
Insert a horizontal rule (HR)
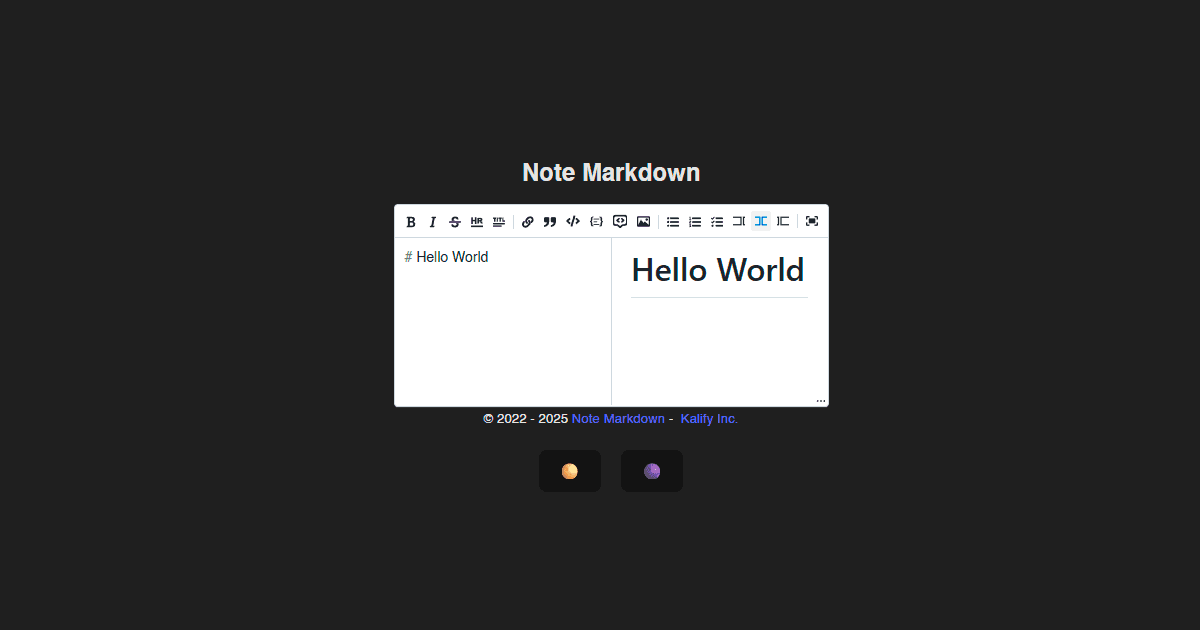(x=477, y=222)
